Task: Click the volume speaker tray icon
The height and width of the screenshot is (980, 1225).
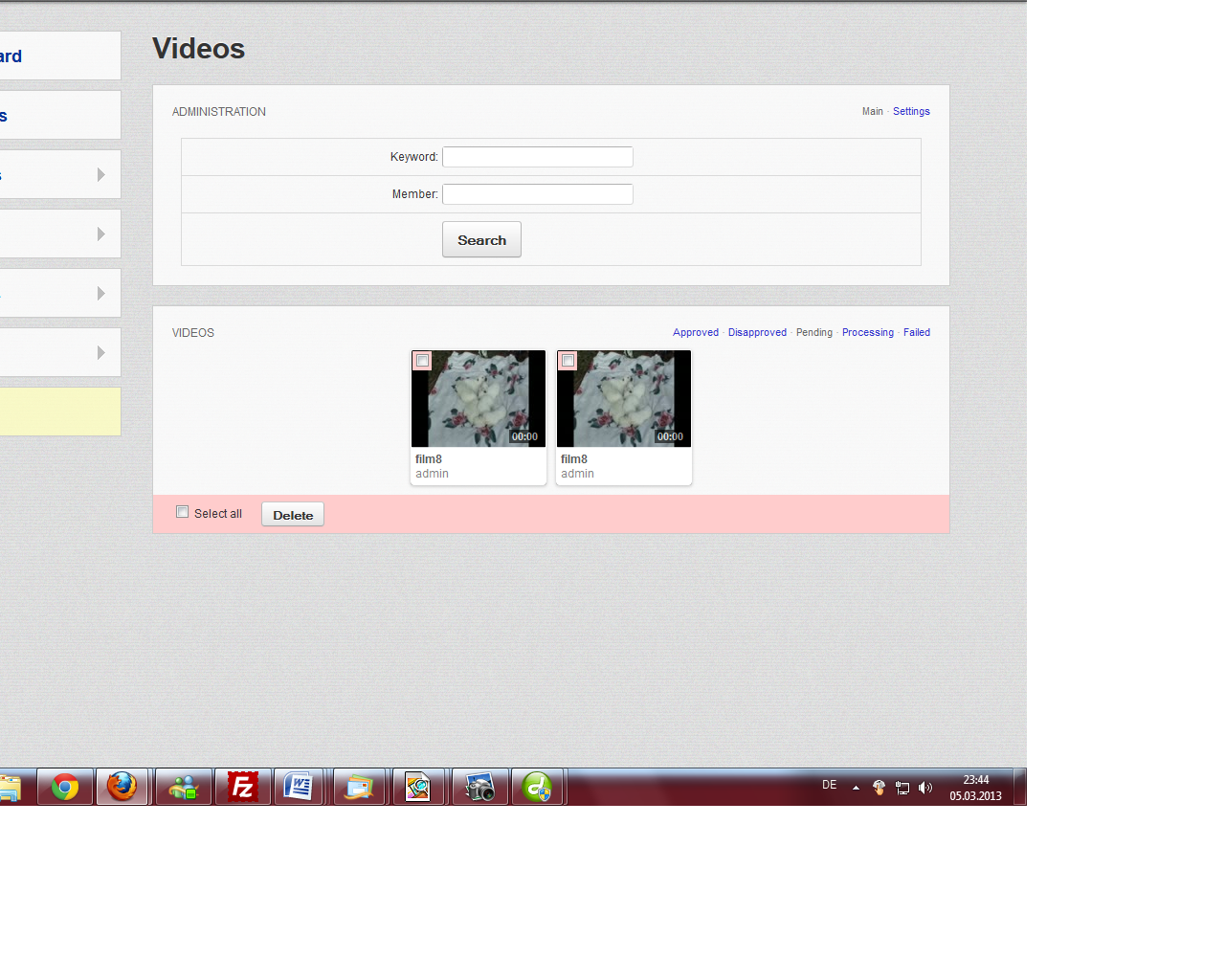Action: pyautogui.click(x=924, y=788)
